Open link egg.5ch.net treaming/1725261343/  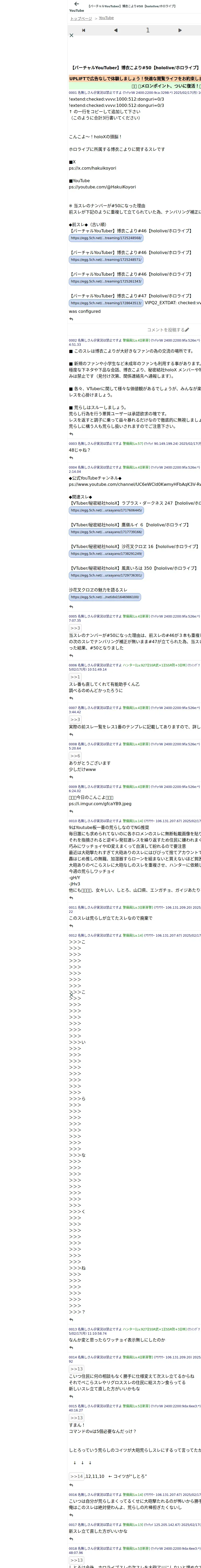106,281
